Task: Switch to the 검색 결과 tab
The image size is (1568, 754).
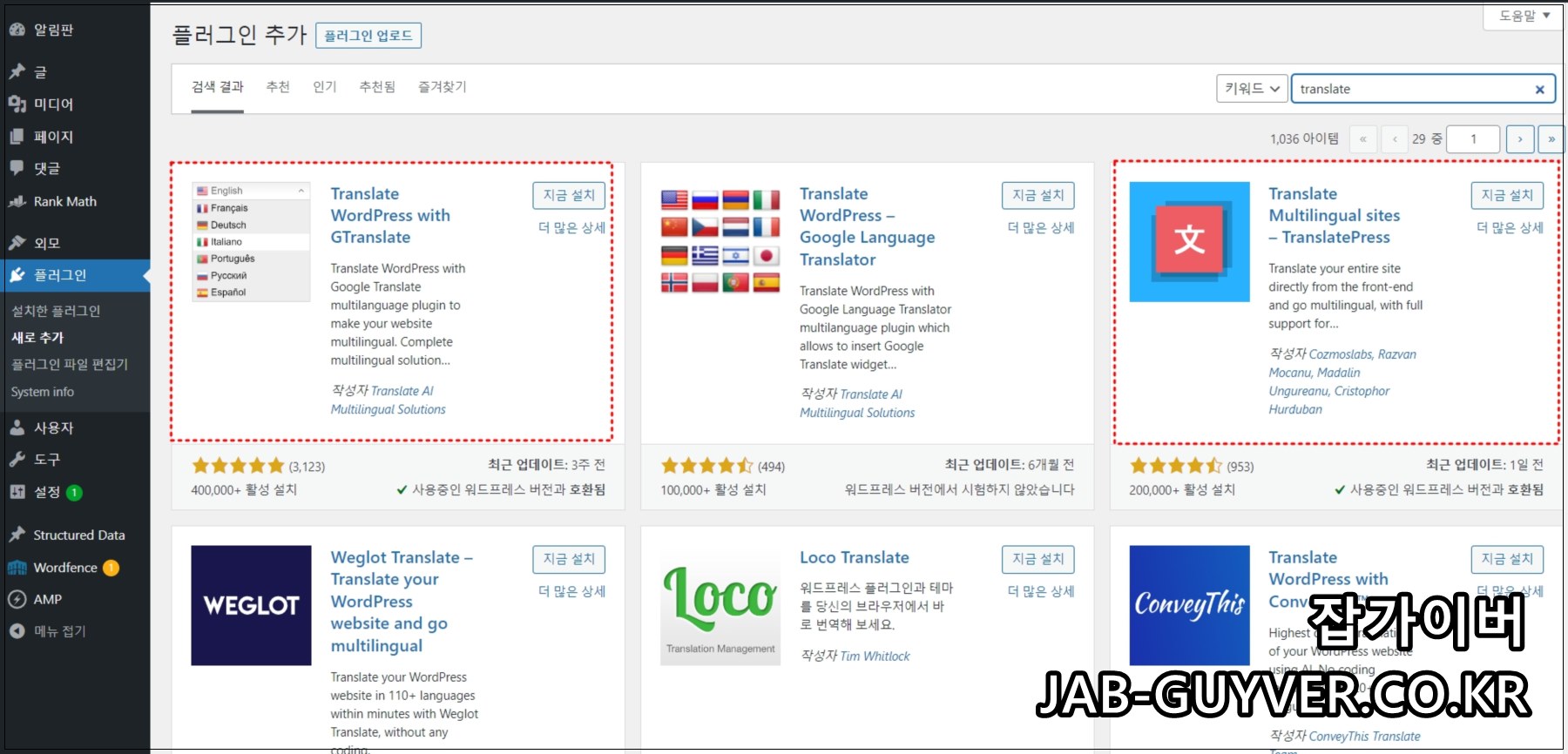Action: click(x=218, y=87)
